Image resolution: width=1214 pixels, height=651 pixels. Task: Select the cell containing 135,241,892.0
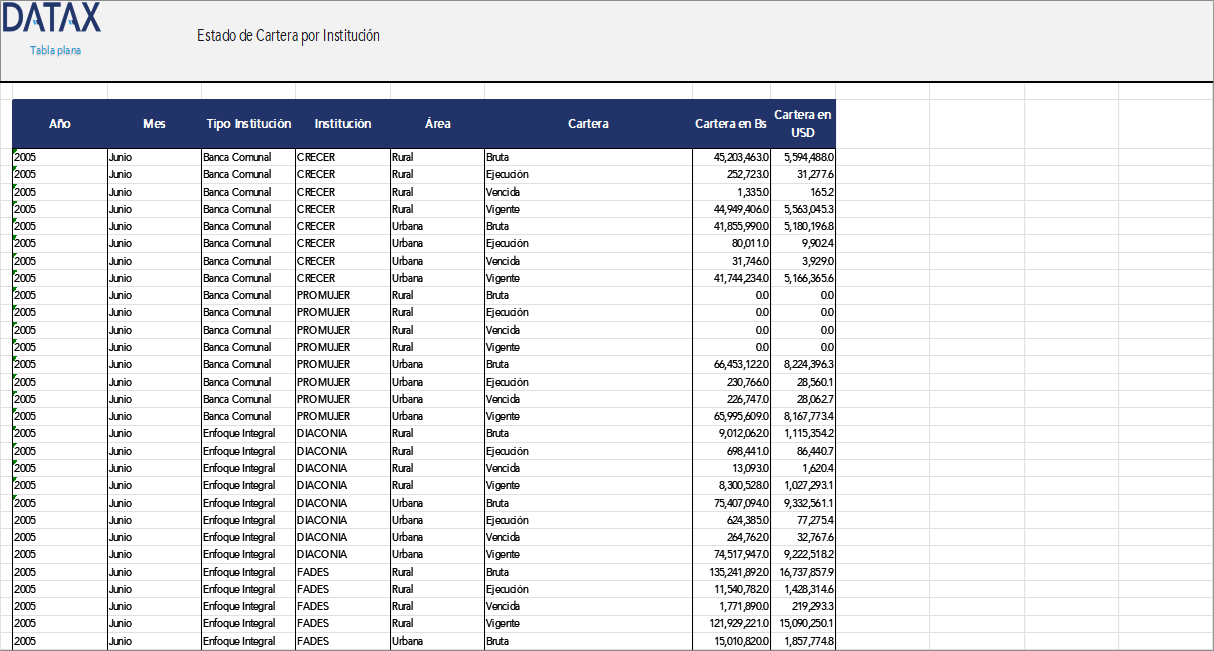coord(733,572)
